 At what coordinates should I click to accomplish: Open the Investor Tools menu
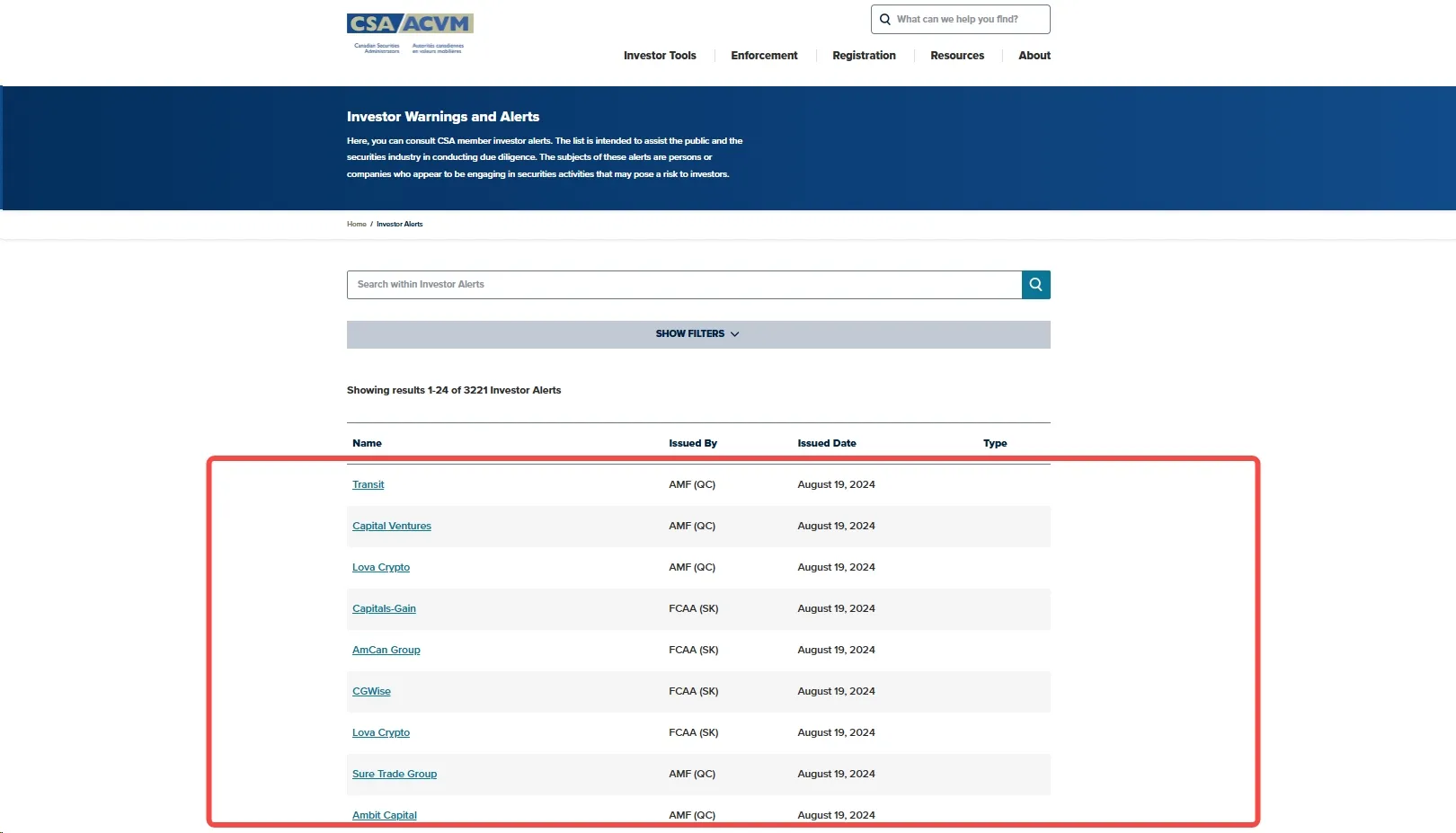pos(660,56)
